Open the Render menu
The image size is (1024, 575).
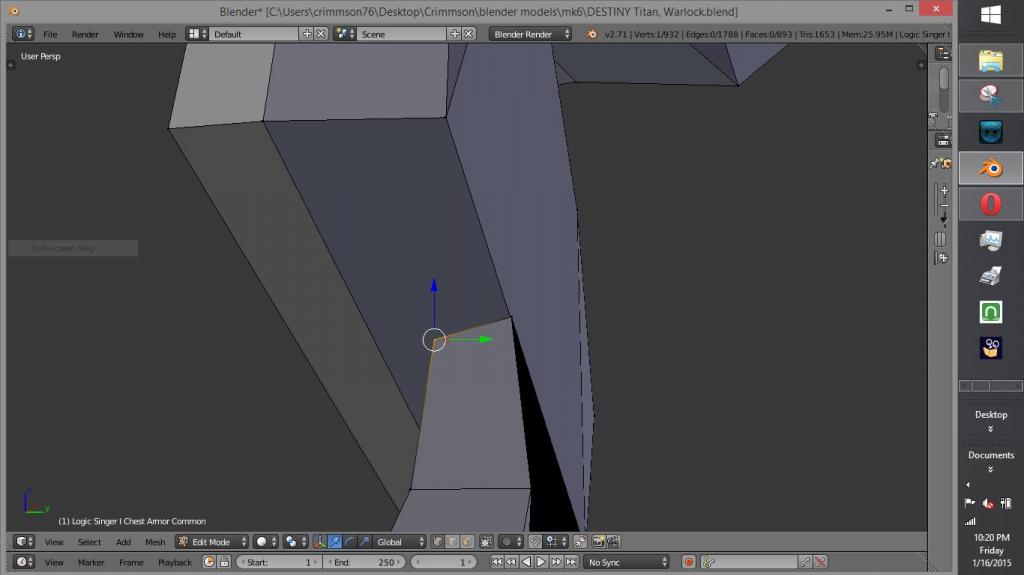(x=85, y=34)
